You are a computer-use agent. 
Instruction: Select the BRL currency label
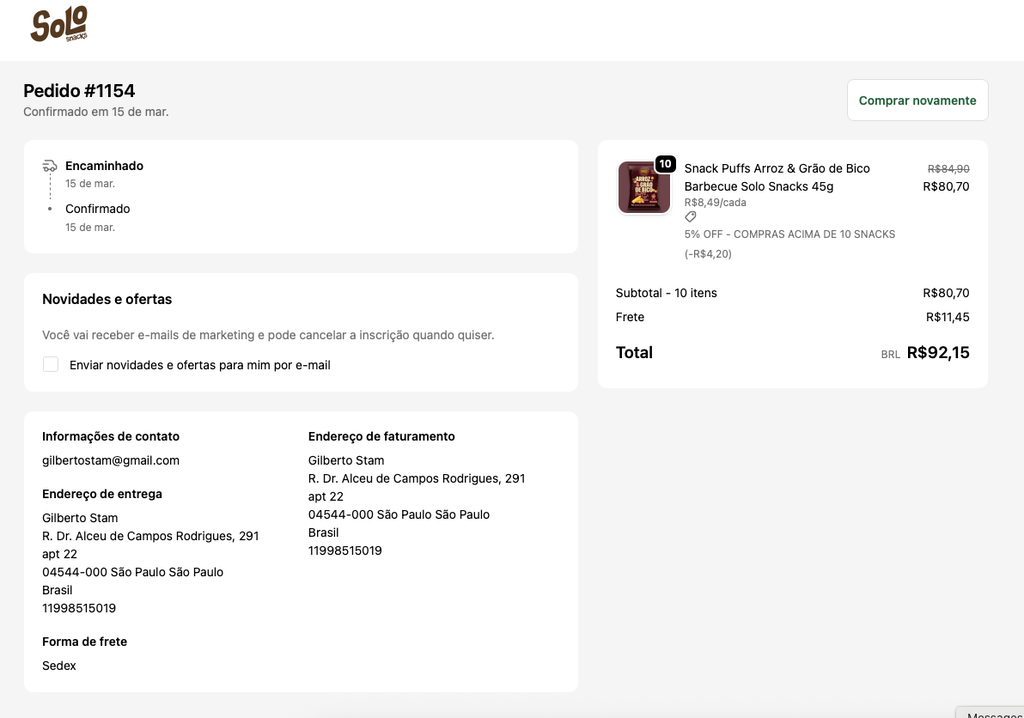(x=890, y=355)
